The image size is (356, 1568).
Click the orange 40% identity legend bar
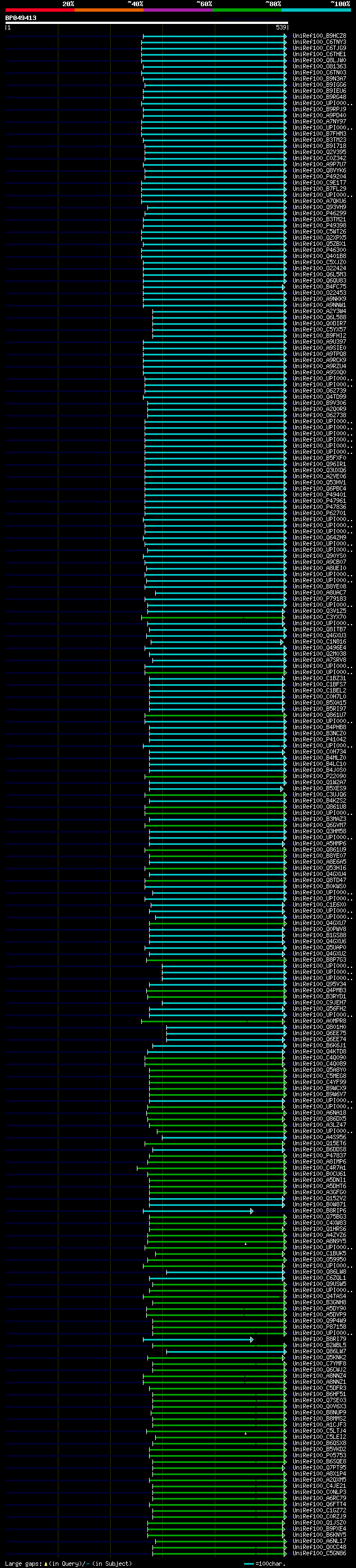(x=109, y=10)
